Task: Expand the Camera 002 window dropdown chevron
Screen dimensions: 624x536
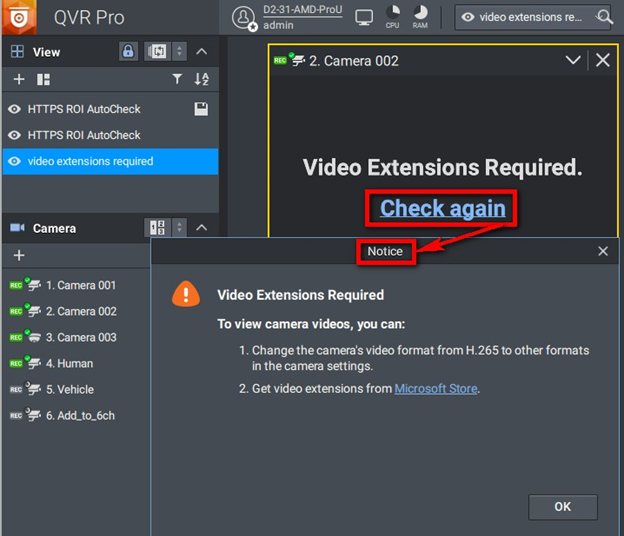Action: (573, 60)
